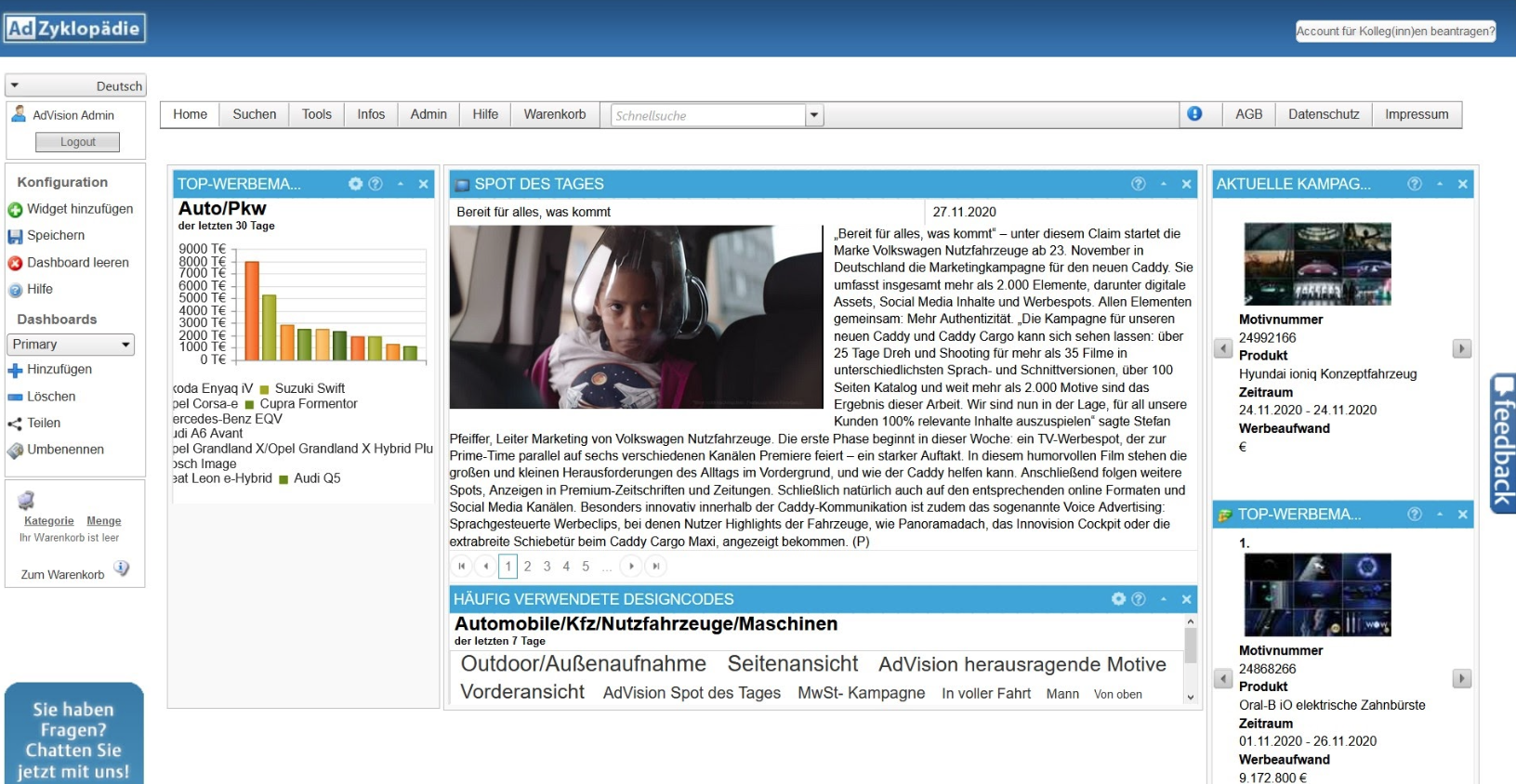Go to page 3 of Spot des Tages
The image size is (1516, 784).
(x=547, y=566)
